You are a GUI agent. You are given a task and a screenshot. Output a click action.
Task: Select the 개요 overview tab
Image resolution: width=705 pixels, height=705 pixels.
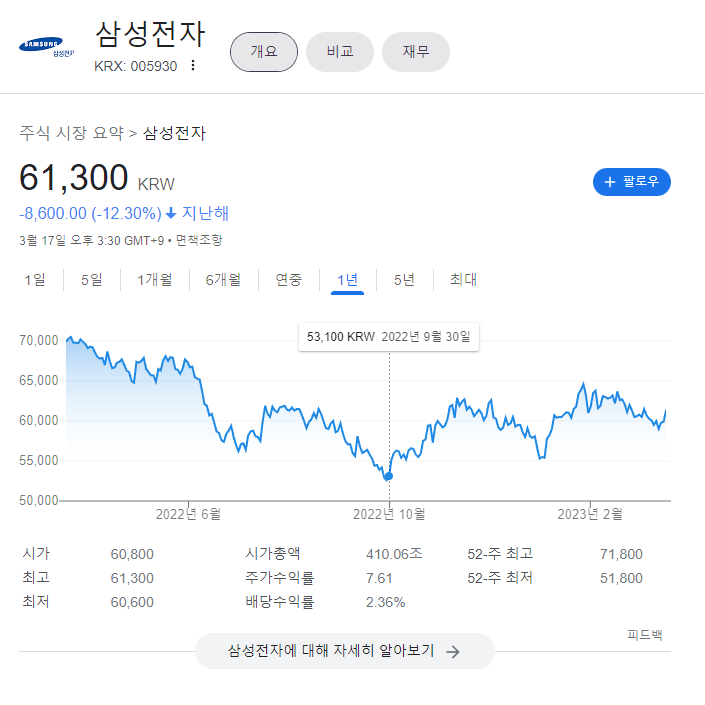click(264, 52)
